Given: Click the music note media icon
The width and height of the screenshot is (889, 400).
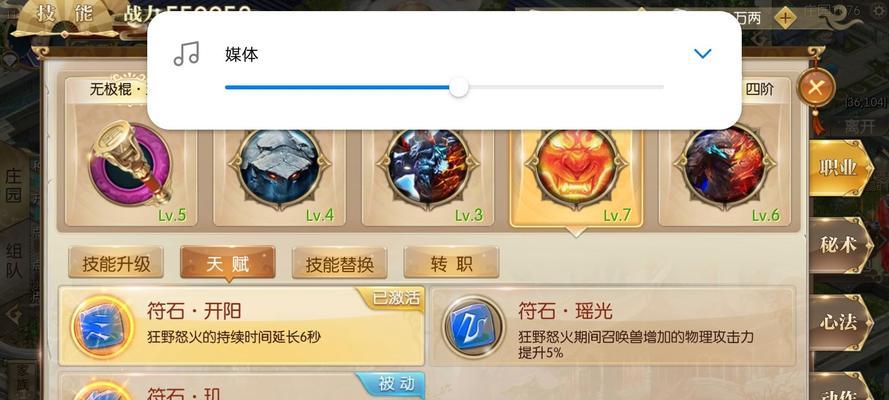Looking at the screenshot, I should [x=187, y=54].
